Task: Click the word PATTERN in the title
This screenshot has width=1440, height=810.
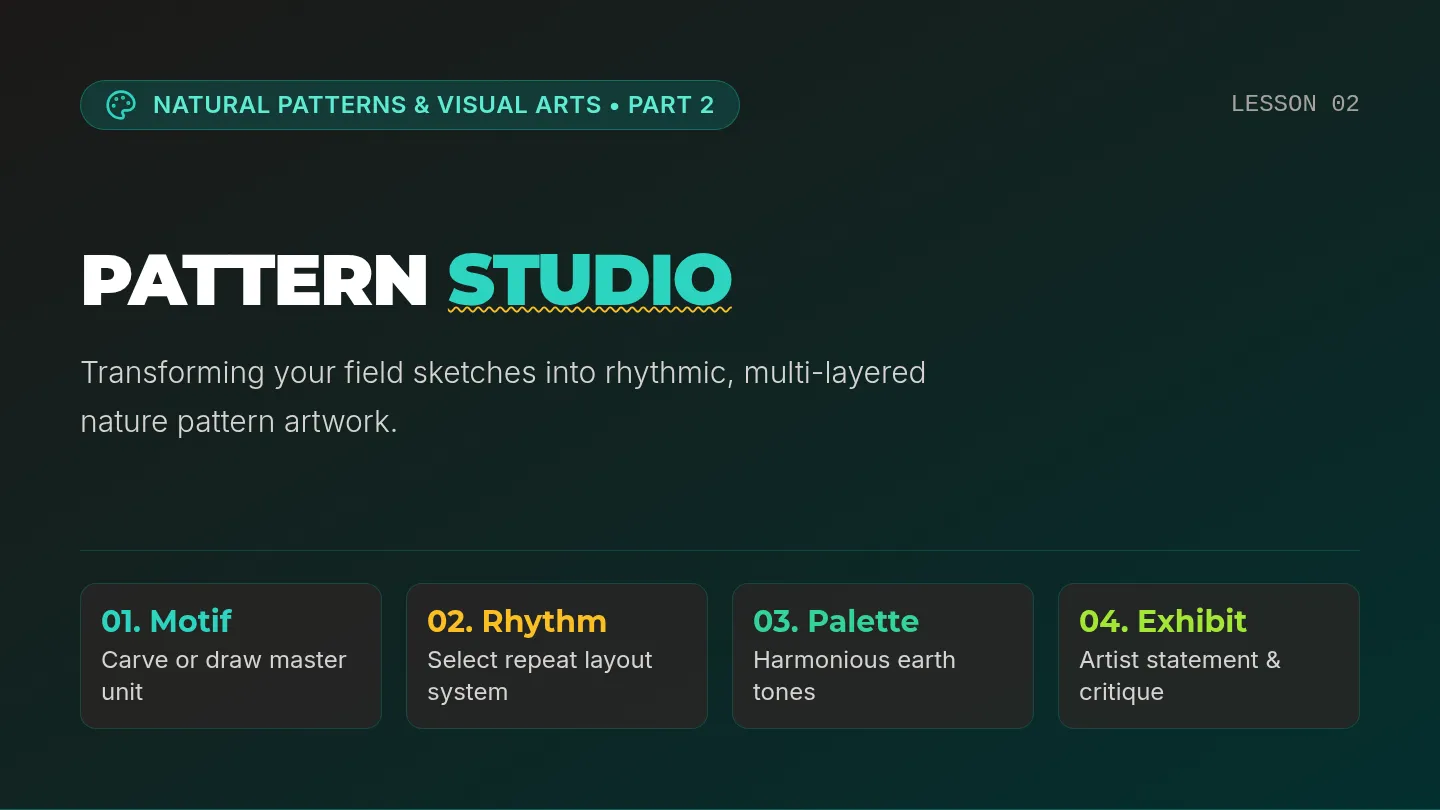Action: (x=255, y=281)
